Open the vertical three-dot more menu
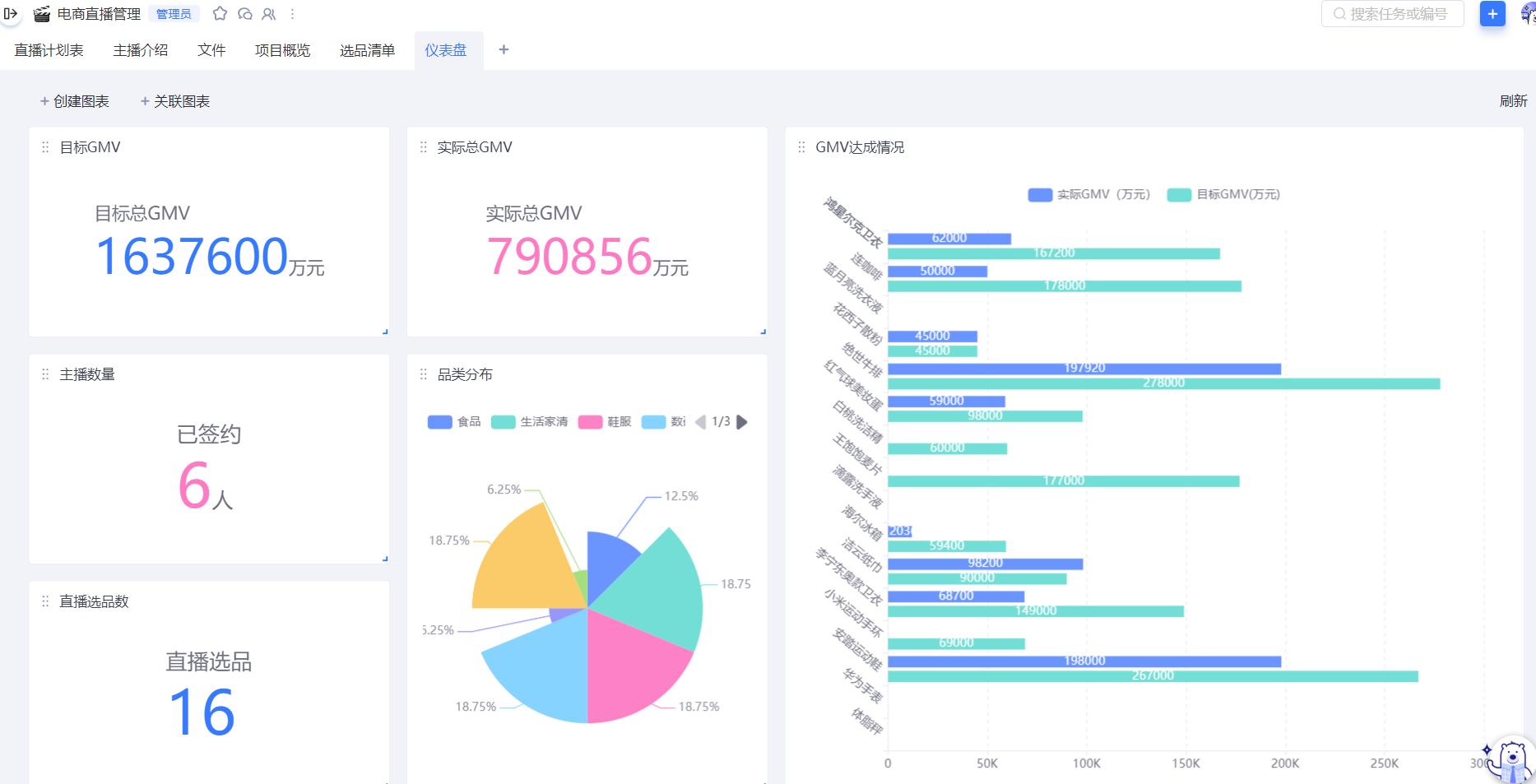Screen dimensions: 1536x784 [x=292, y=14]
